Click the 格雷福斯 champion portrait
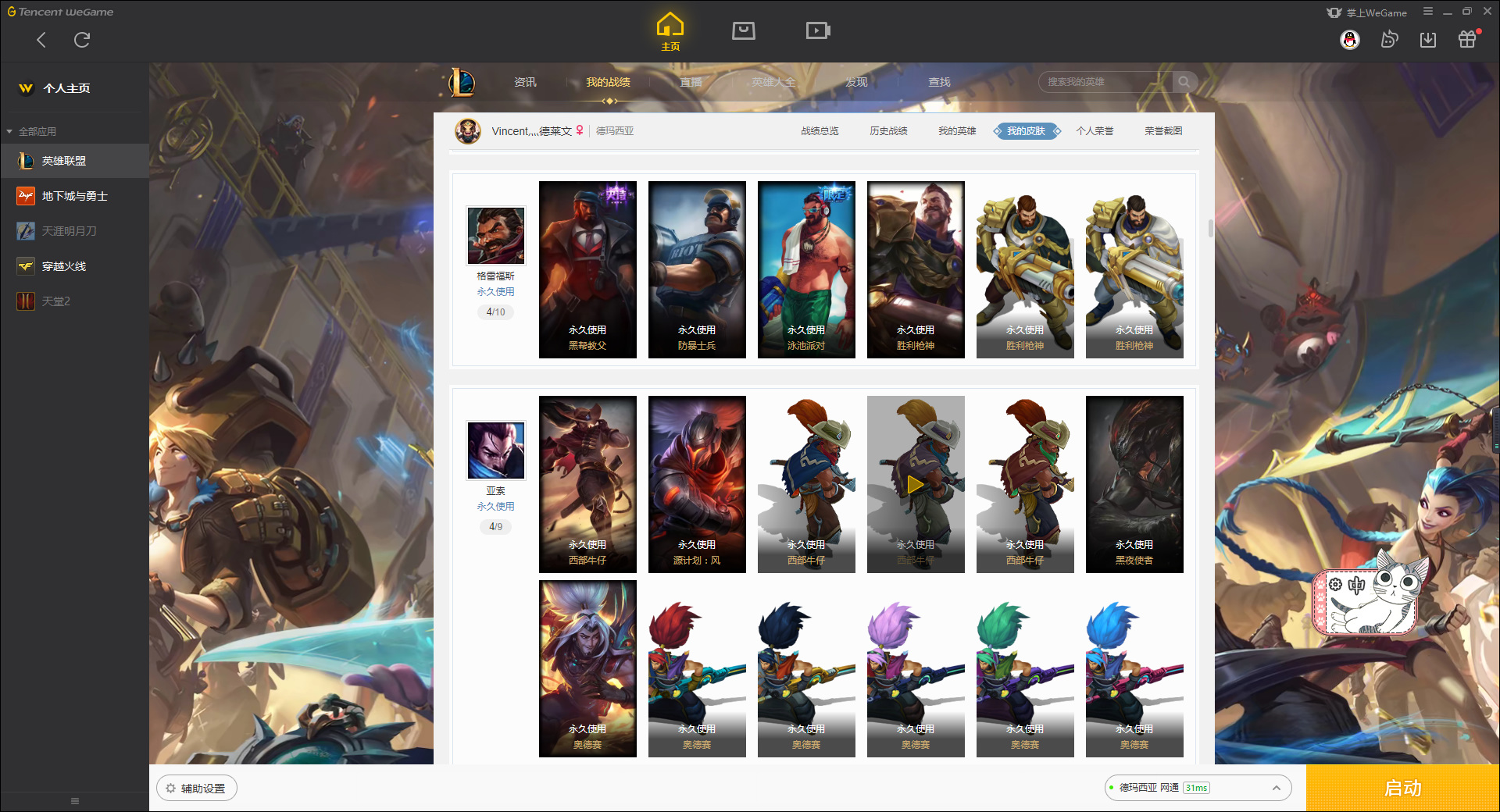1500x812 pixels. click(x=496, y=236)
